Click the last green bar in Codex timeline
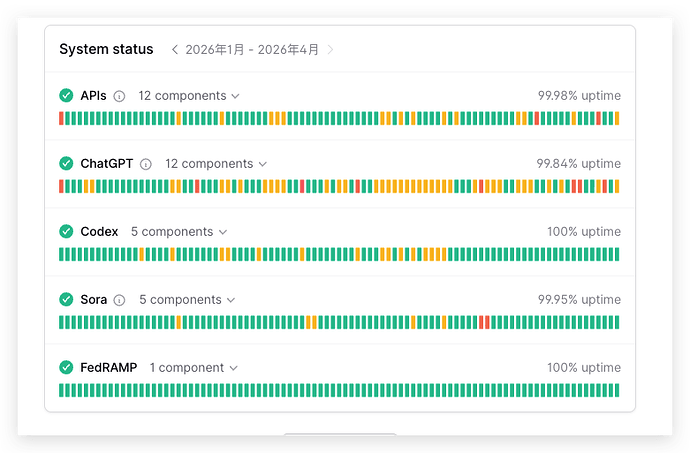690x453 pixels. 617,254
